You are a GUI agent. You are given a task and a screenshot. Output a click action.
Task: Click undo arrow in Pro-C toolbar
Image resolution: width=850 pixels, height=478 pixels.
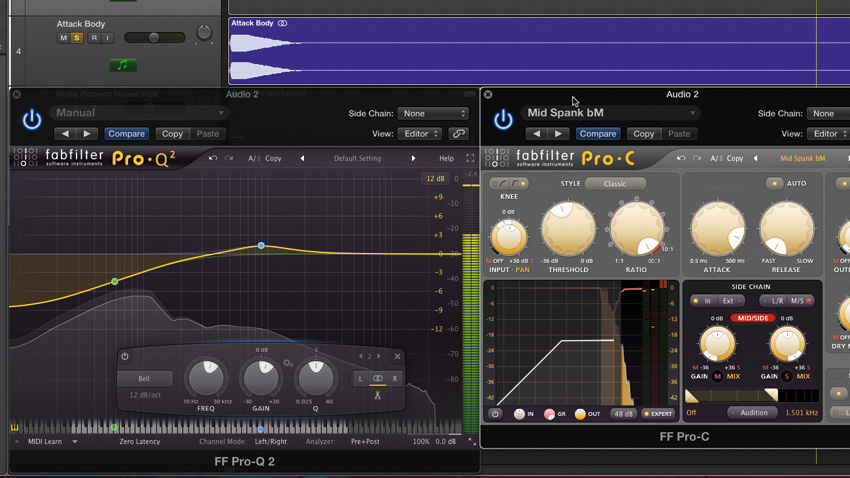click(x=681, y=158)
